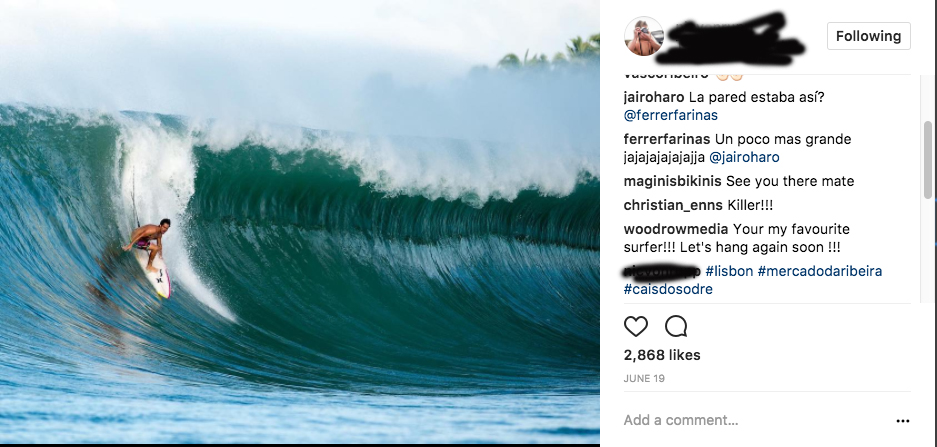Open christian_enns commenter profile

pos(673,206)
